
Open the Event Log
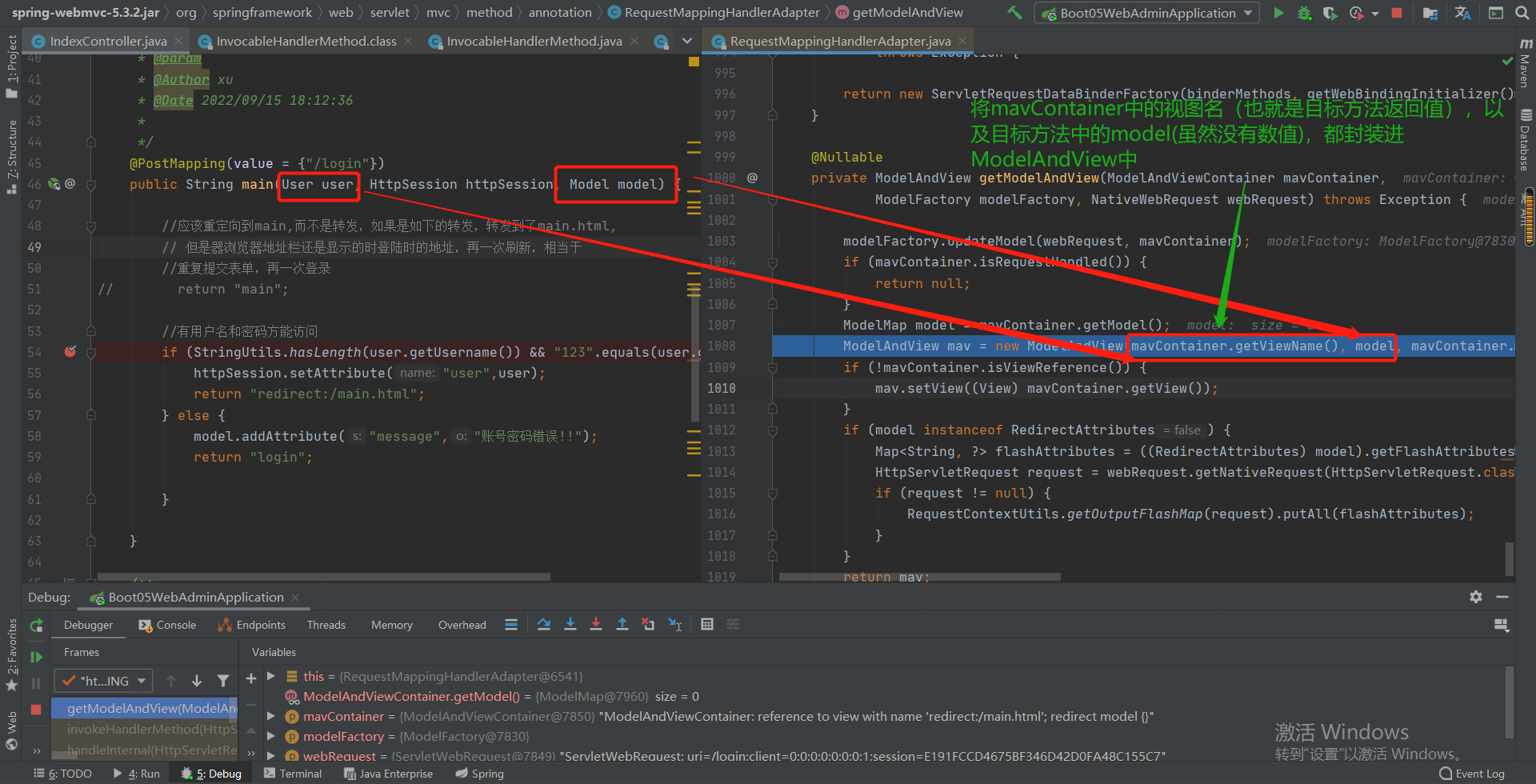(x=1472, y=774)
